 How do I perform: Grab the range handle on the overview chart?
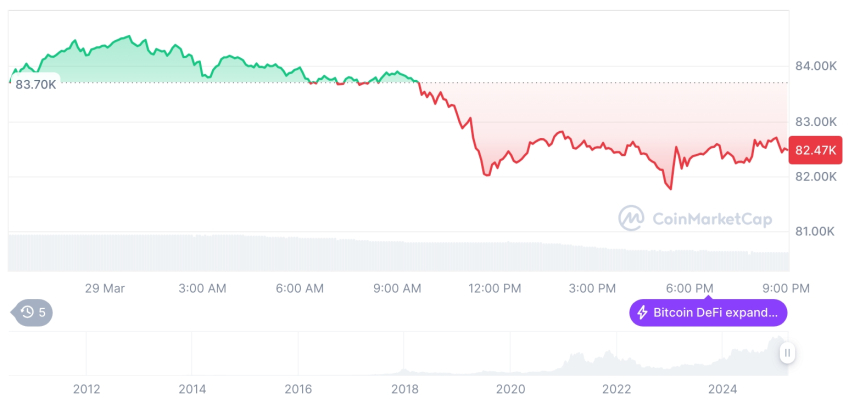pyautogui.click(x=788, y=353)
